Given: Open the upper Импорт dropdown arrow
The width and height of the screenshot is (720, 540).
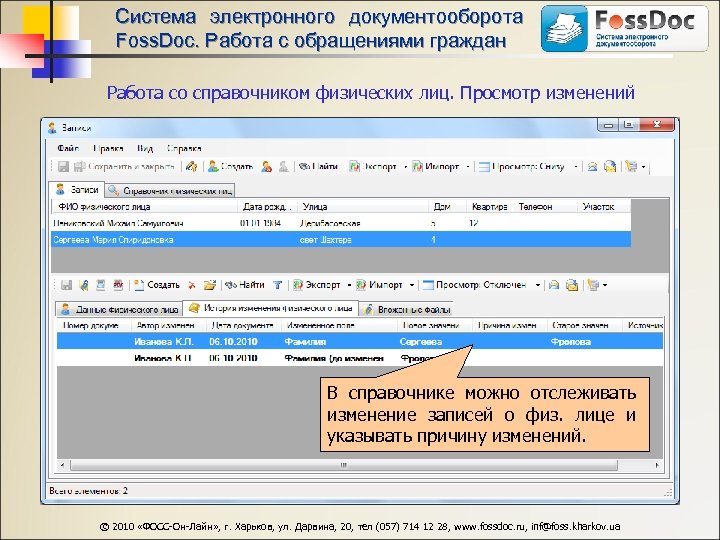Looking at the screenshot, I should 467,167.
